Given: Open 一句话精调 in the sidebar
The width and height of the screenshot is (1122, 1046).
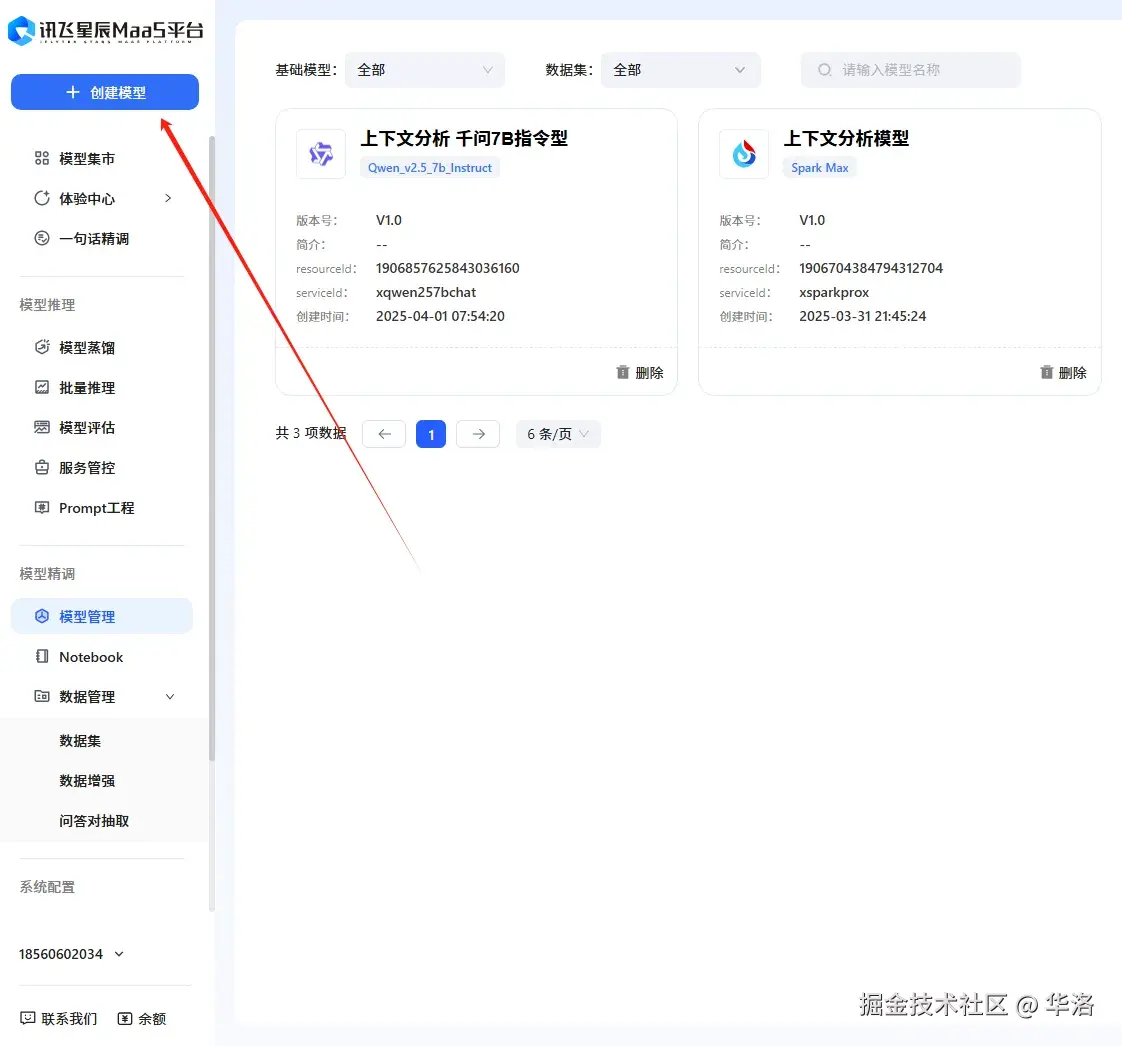Looking at the screenshot, I should [x=94, y=238].
